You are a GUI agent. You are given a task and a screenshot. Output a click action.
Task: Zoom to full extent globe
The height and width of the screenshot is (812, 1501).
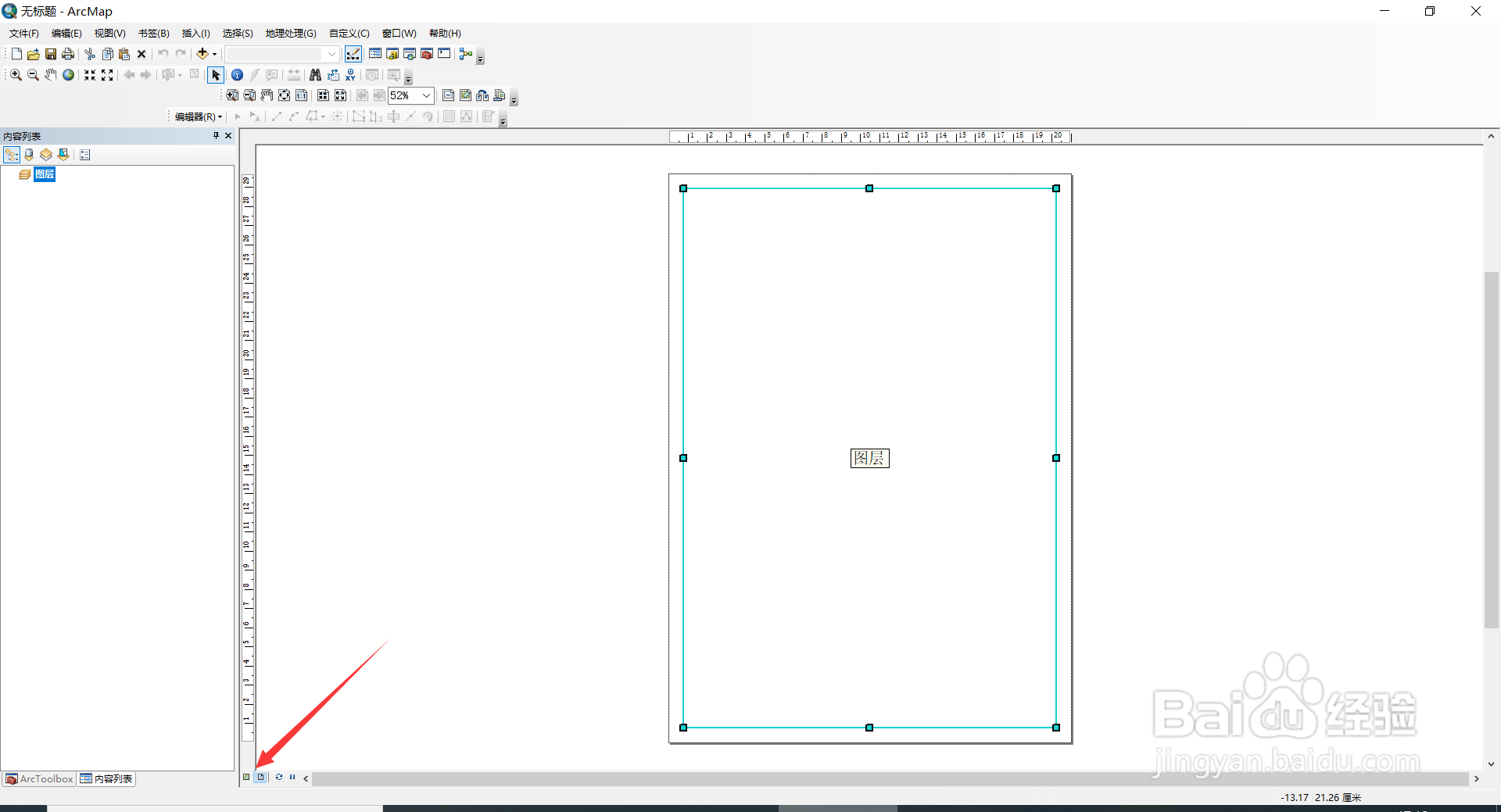click(x=69, y=75)
